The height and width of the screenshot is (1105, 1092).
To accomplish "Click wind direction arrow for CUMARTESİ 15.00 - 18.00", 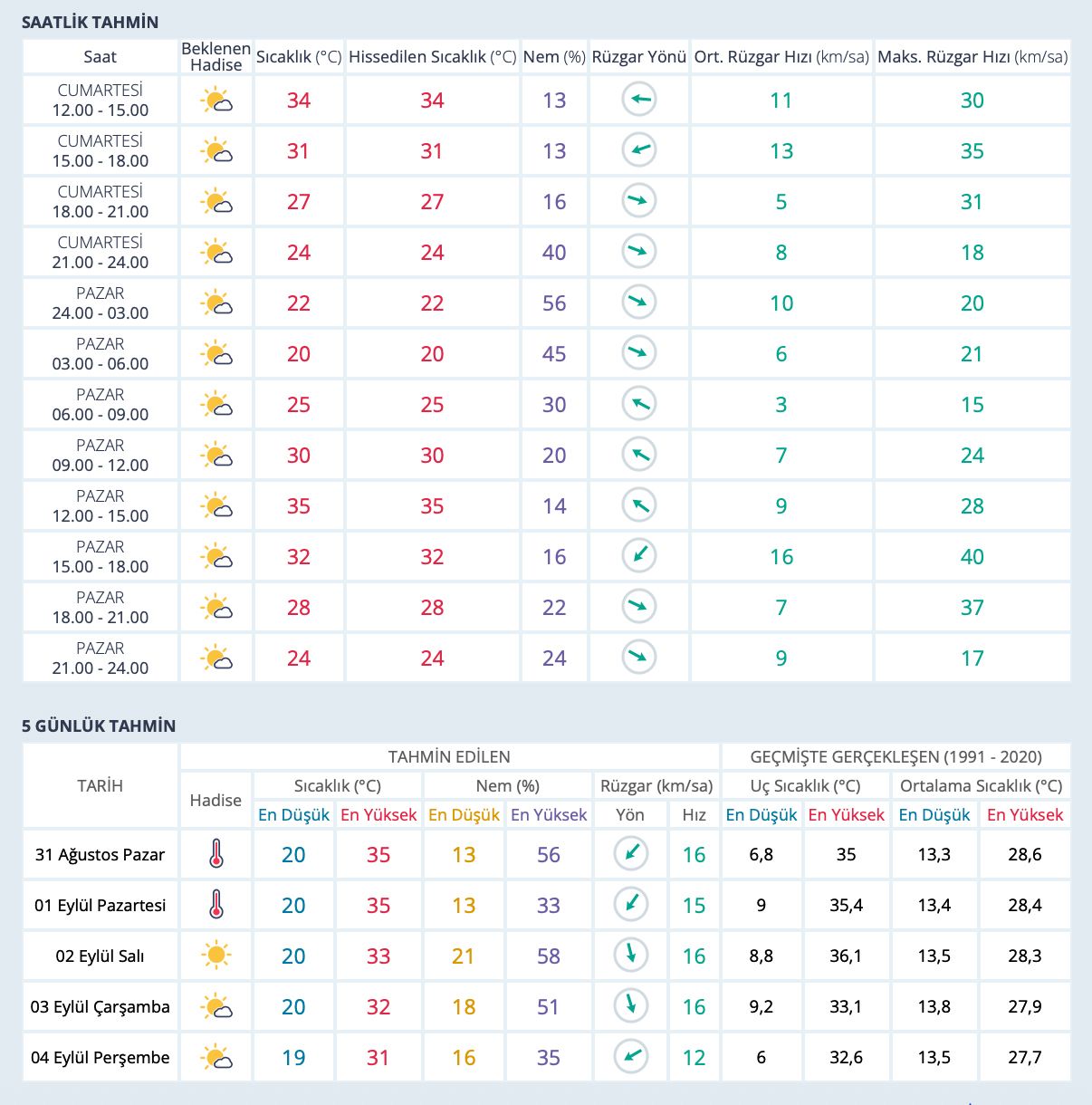I will point(639,150).
